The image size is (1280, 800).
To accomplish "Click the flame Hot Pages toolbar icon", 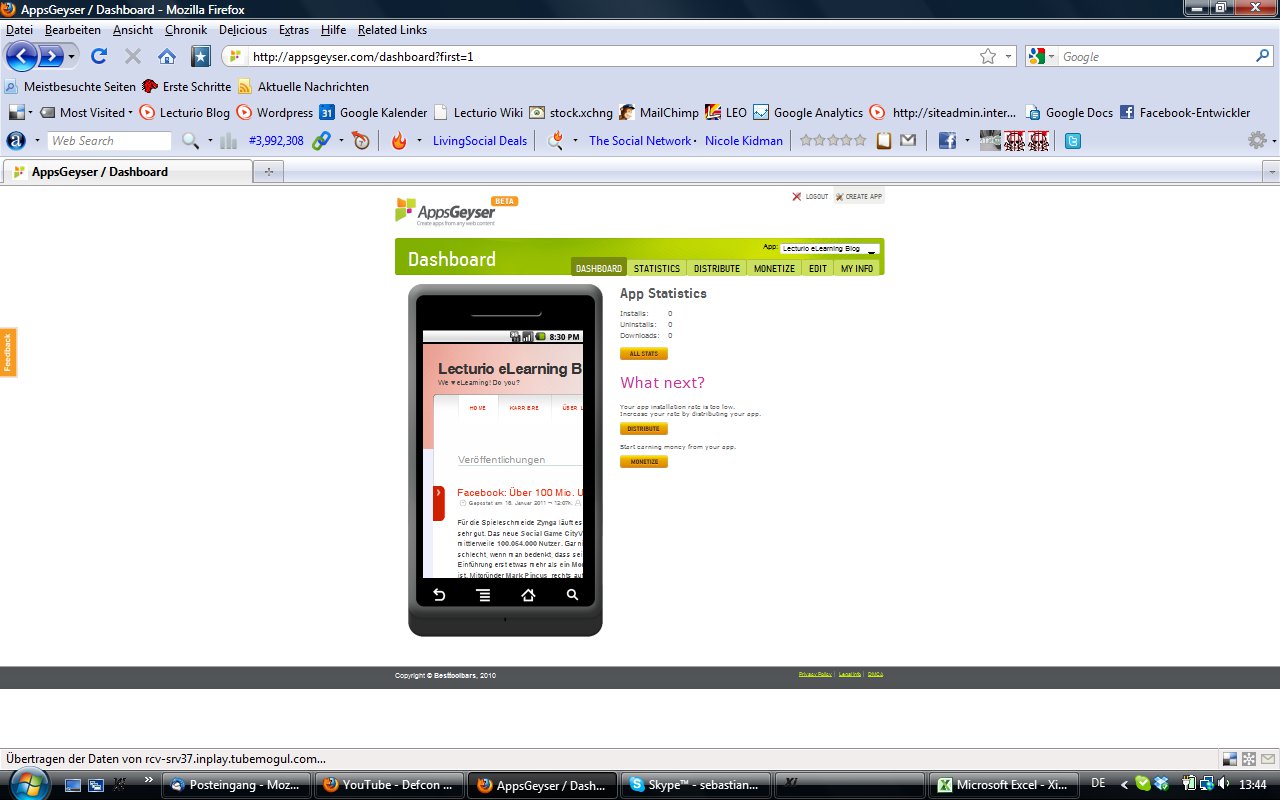I will (x=399, y=141).
